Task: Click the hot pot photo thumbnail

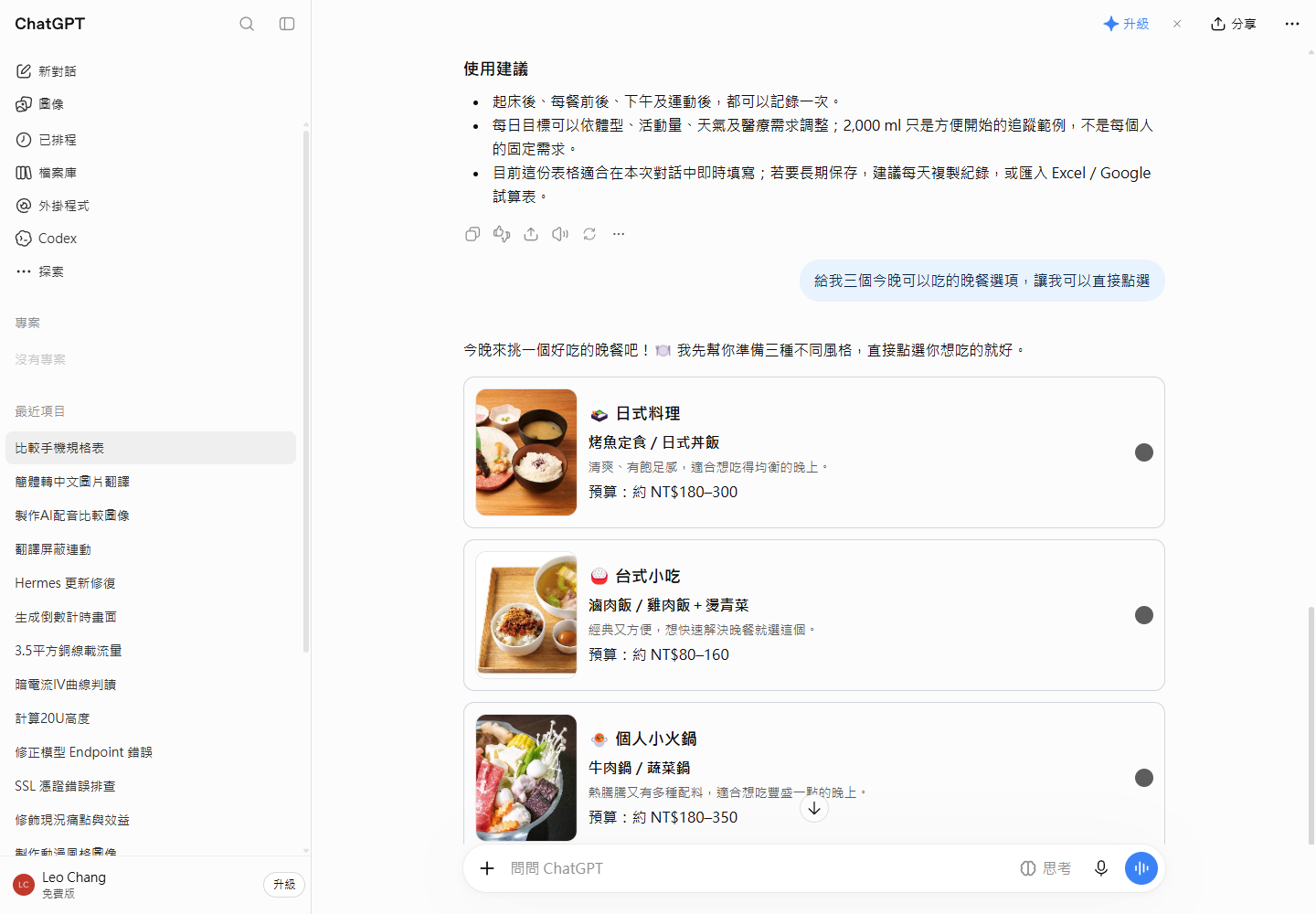Action: click(x=526, y=778)
